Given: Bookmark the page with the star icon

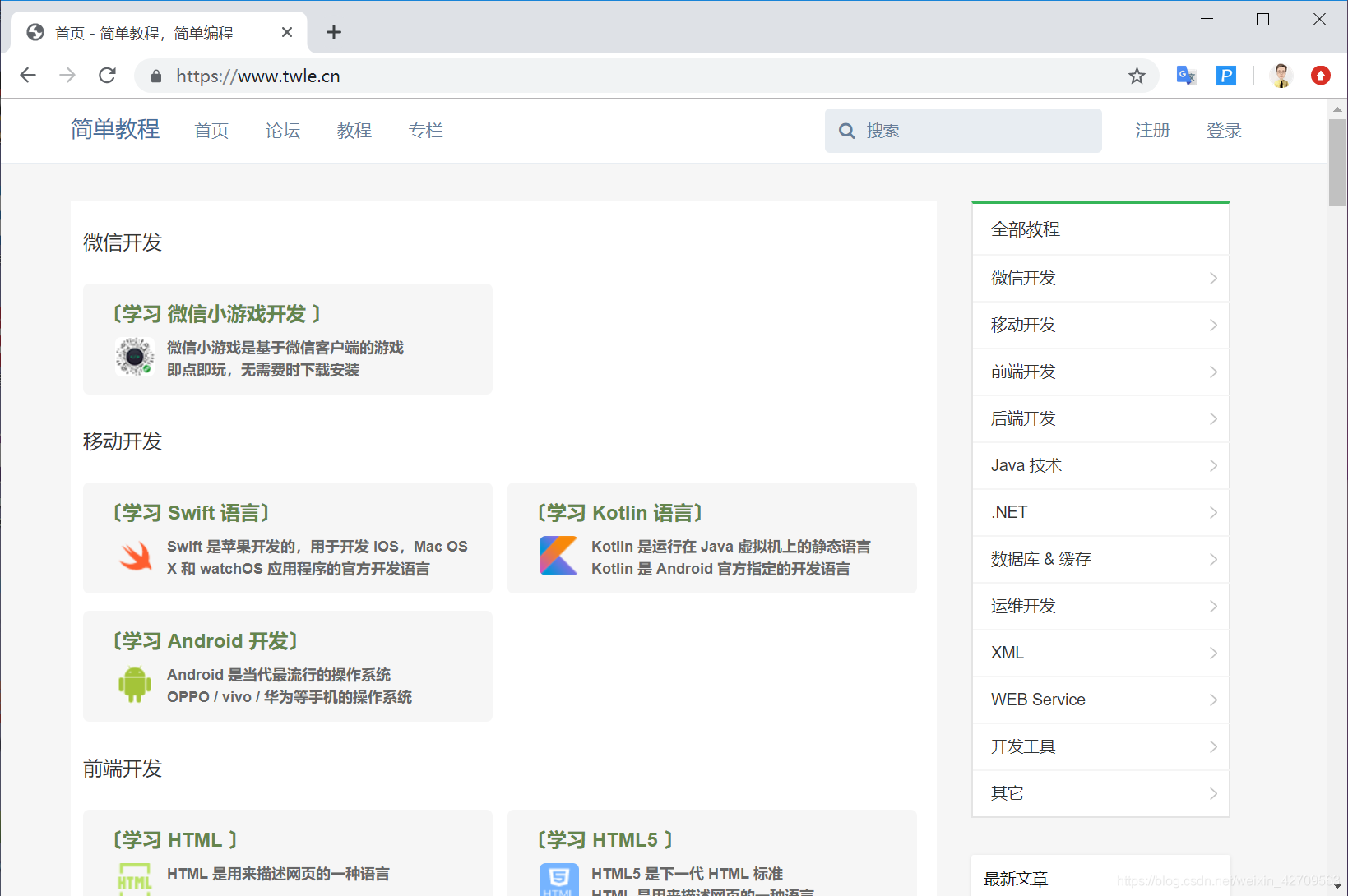Looking at the screenshot, I should click(1137, 76).
